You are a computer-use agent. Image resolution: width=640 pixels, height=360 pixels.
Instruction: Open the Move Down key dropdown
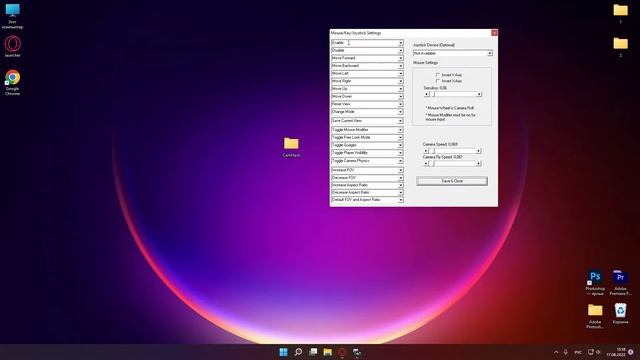(367, 96)
